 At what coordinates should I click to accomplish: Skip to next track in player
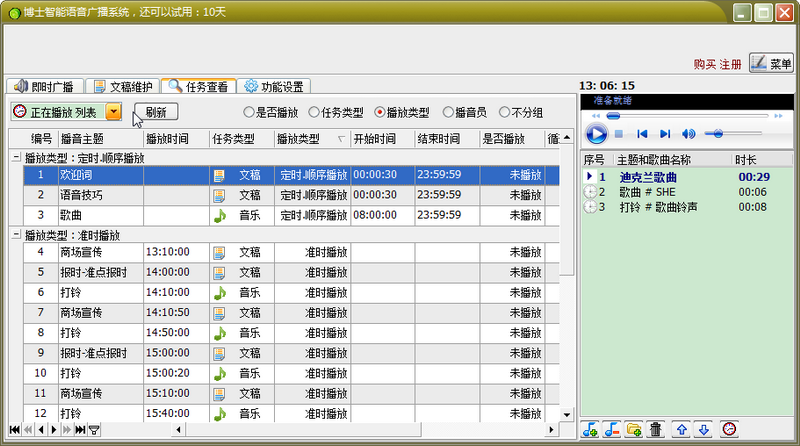[665, 134]
